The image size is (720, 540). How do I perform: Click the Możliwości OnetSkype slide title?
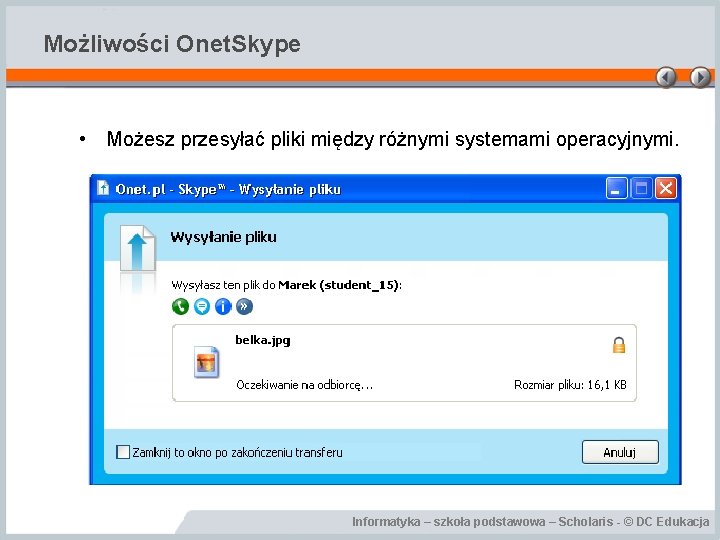[x=172, y=45]
